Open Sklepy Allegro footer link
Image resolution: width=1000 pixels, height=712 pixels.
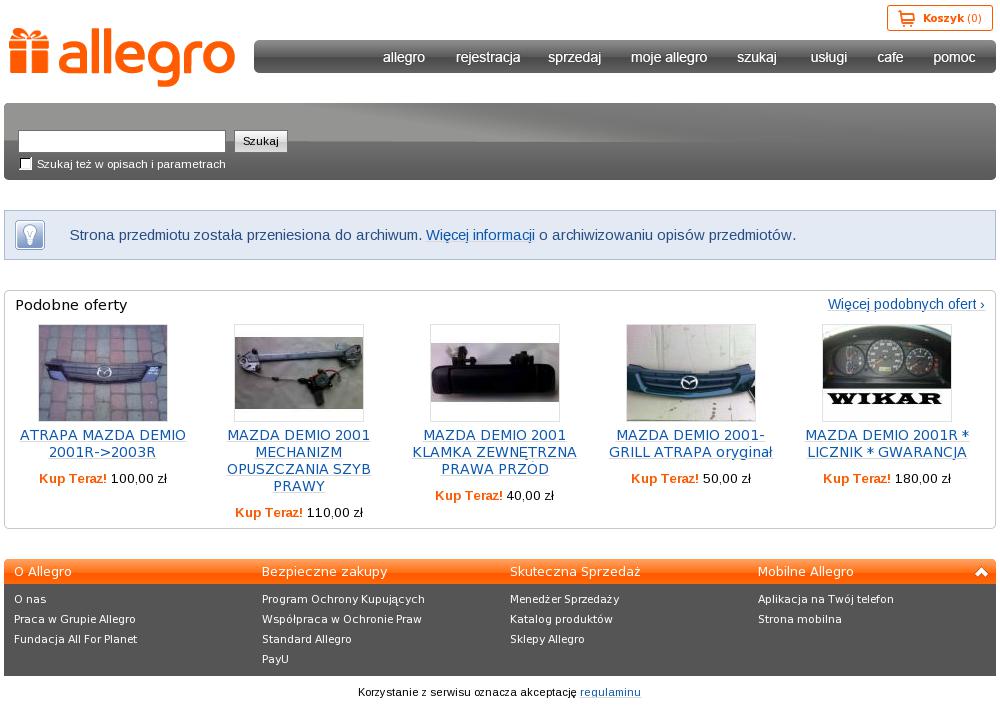point(547,639)
